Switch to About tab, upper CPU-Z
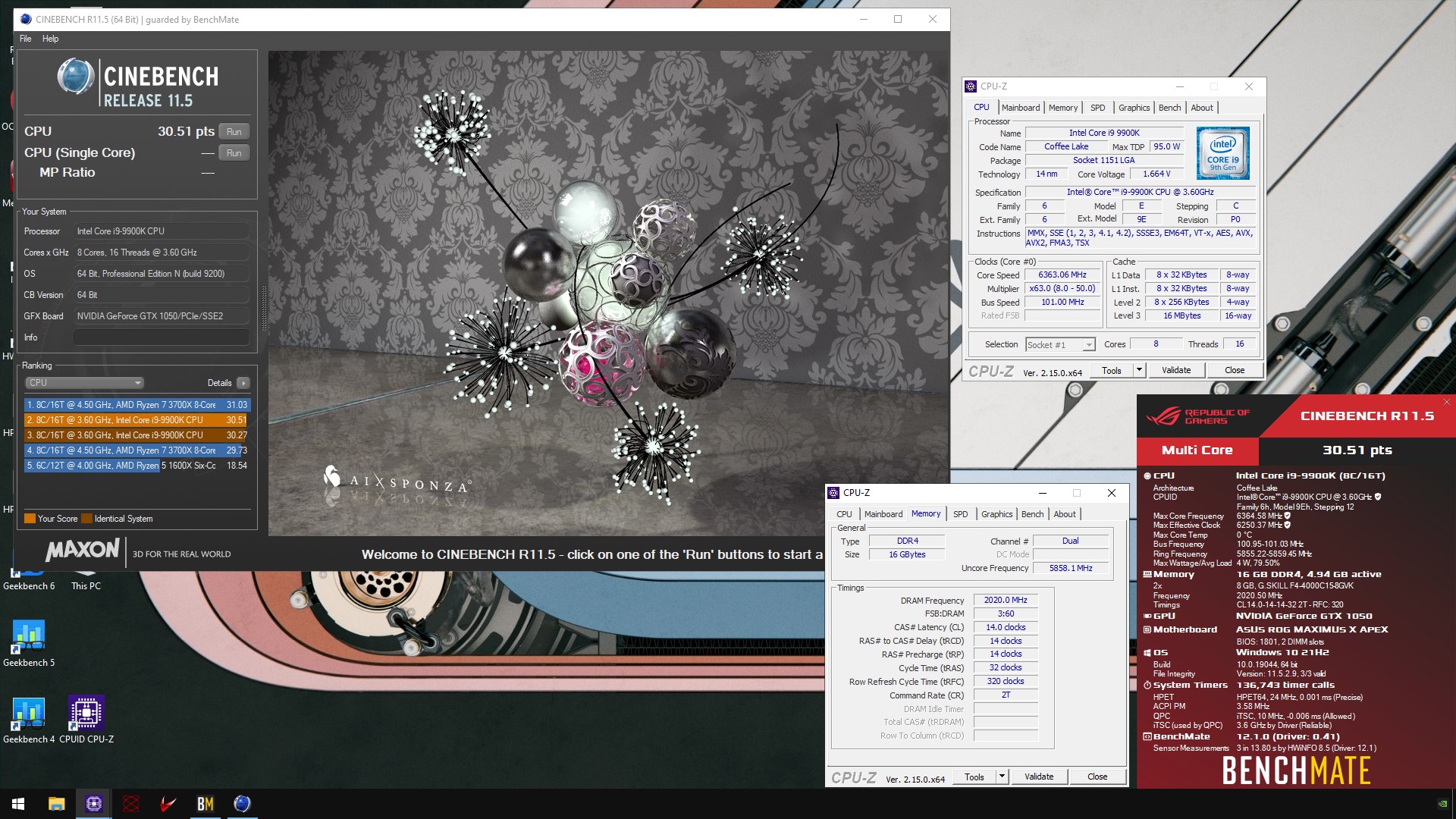 tap(1201, 108)
